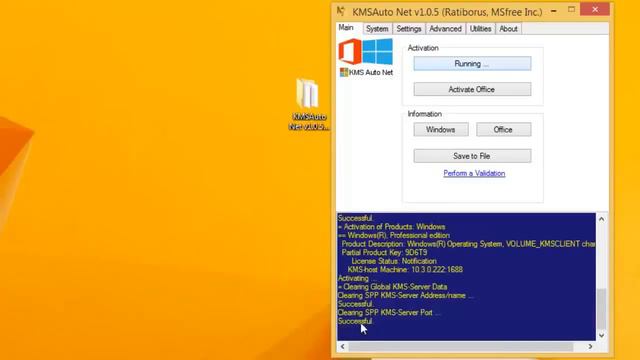The height and width of the screenshot is (360, 640).
Task: Click the log scroll down arrow
Action: 602,335
